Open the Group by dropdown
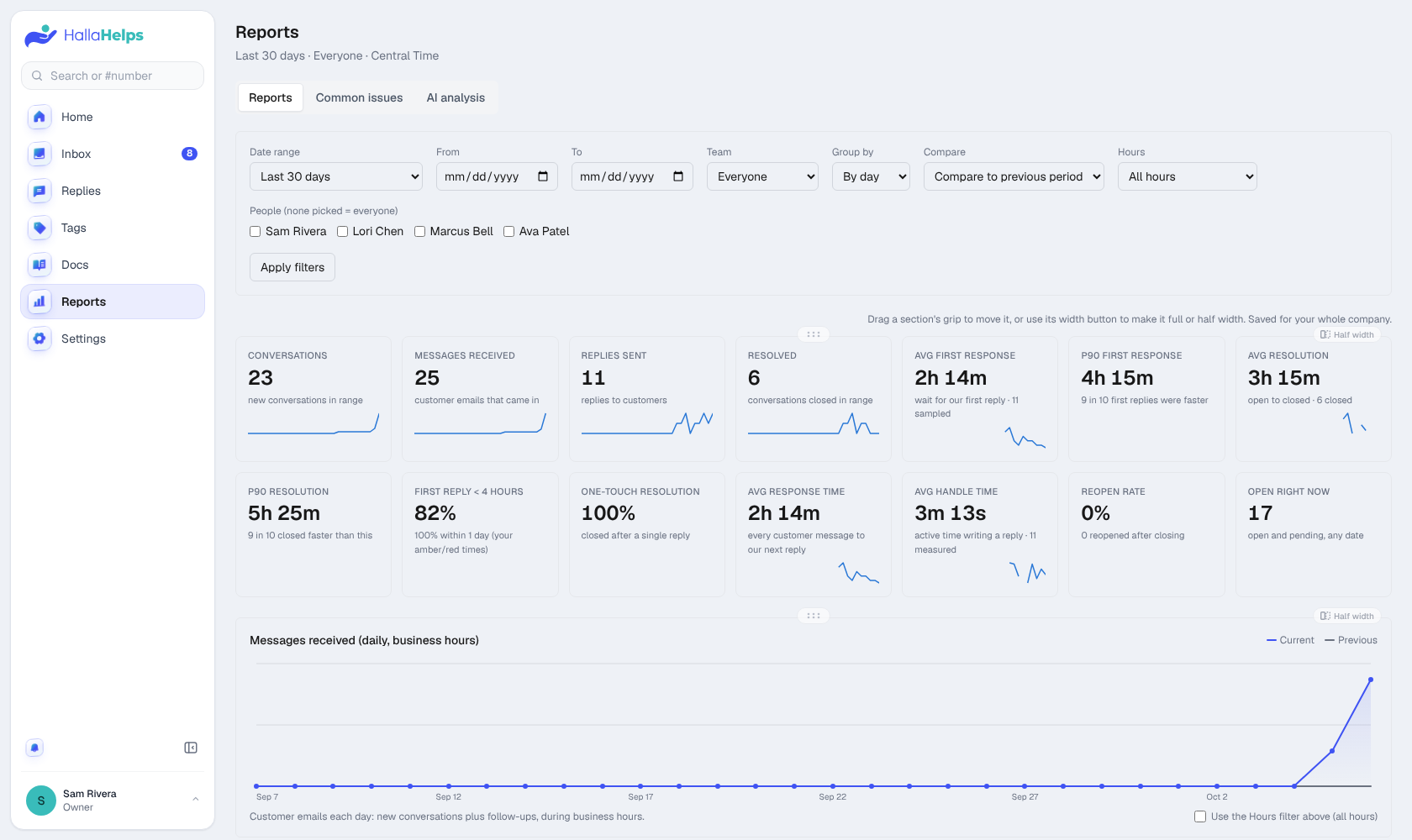 pyautogui.click(x=871, y=176)
